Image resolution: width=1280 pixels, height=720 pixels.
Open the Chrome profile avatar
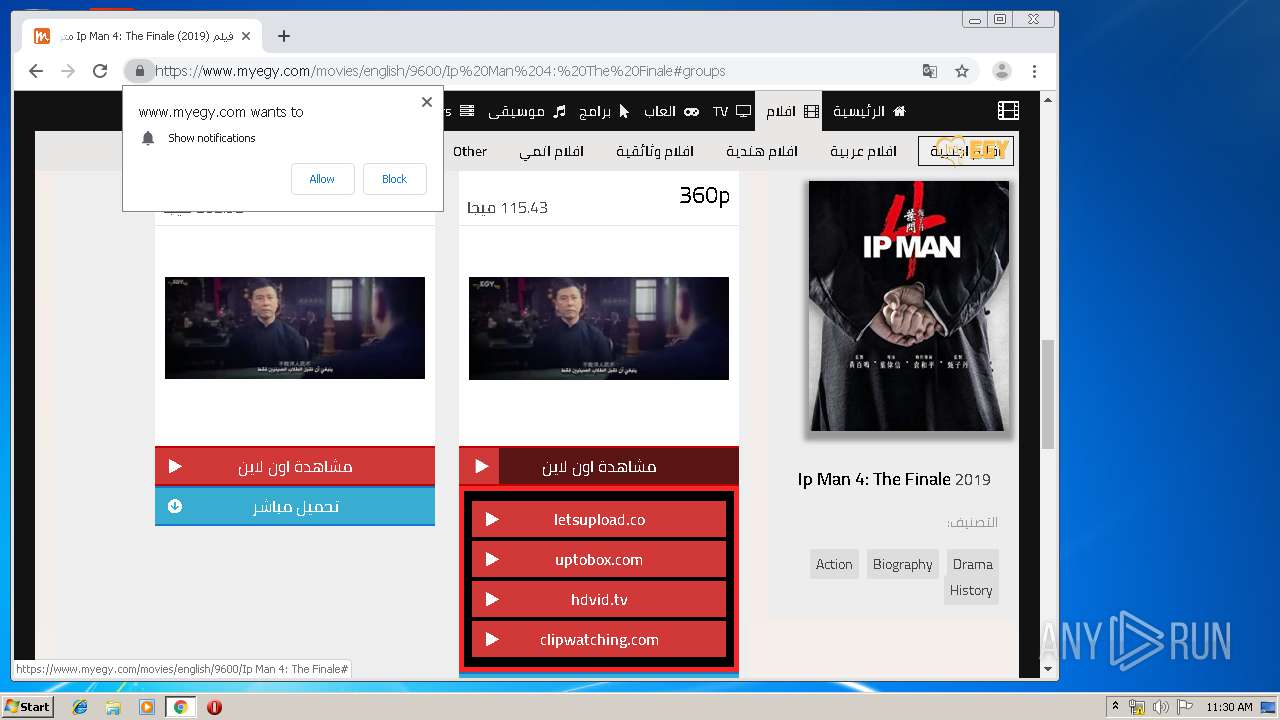1001,71
